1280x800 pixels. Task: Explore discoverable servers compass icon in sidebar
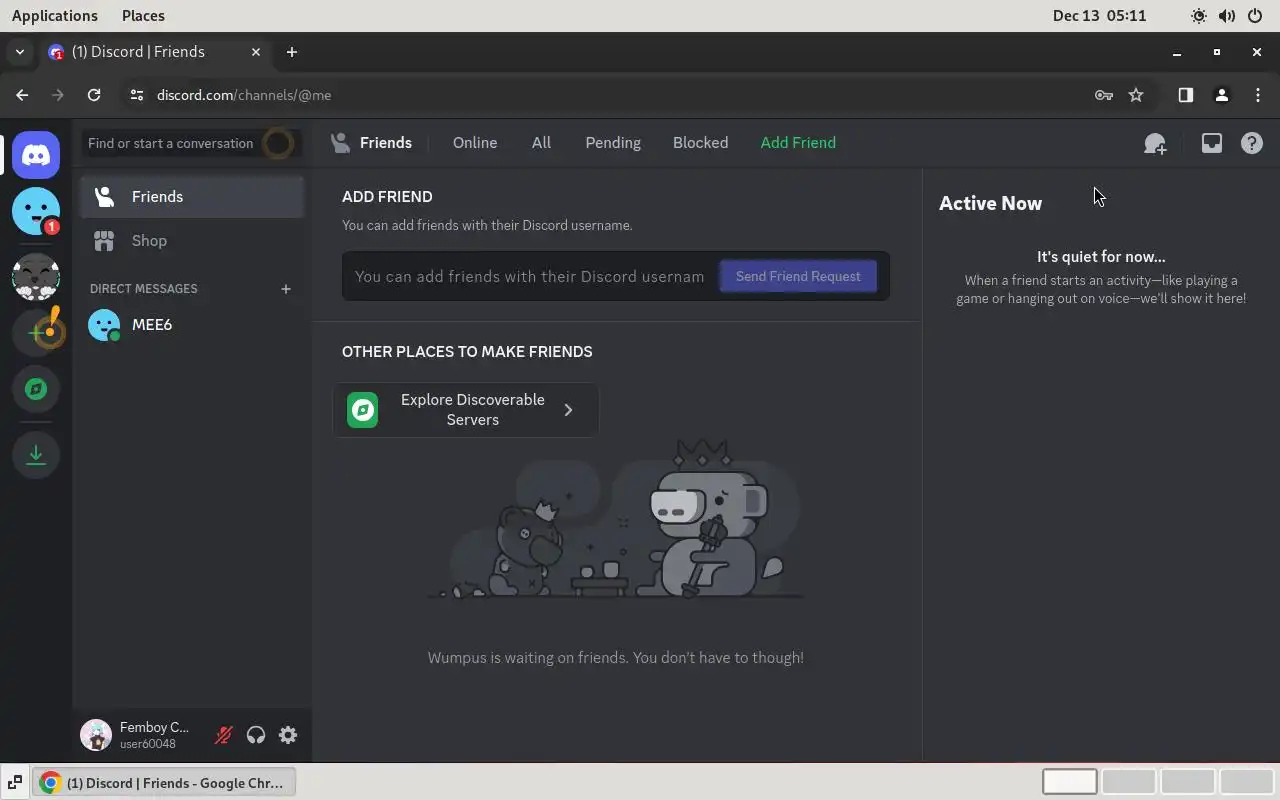click(x=36, y=389)
